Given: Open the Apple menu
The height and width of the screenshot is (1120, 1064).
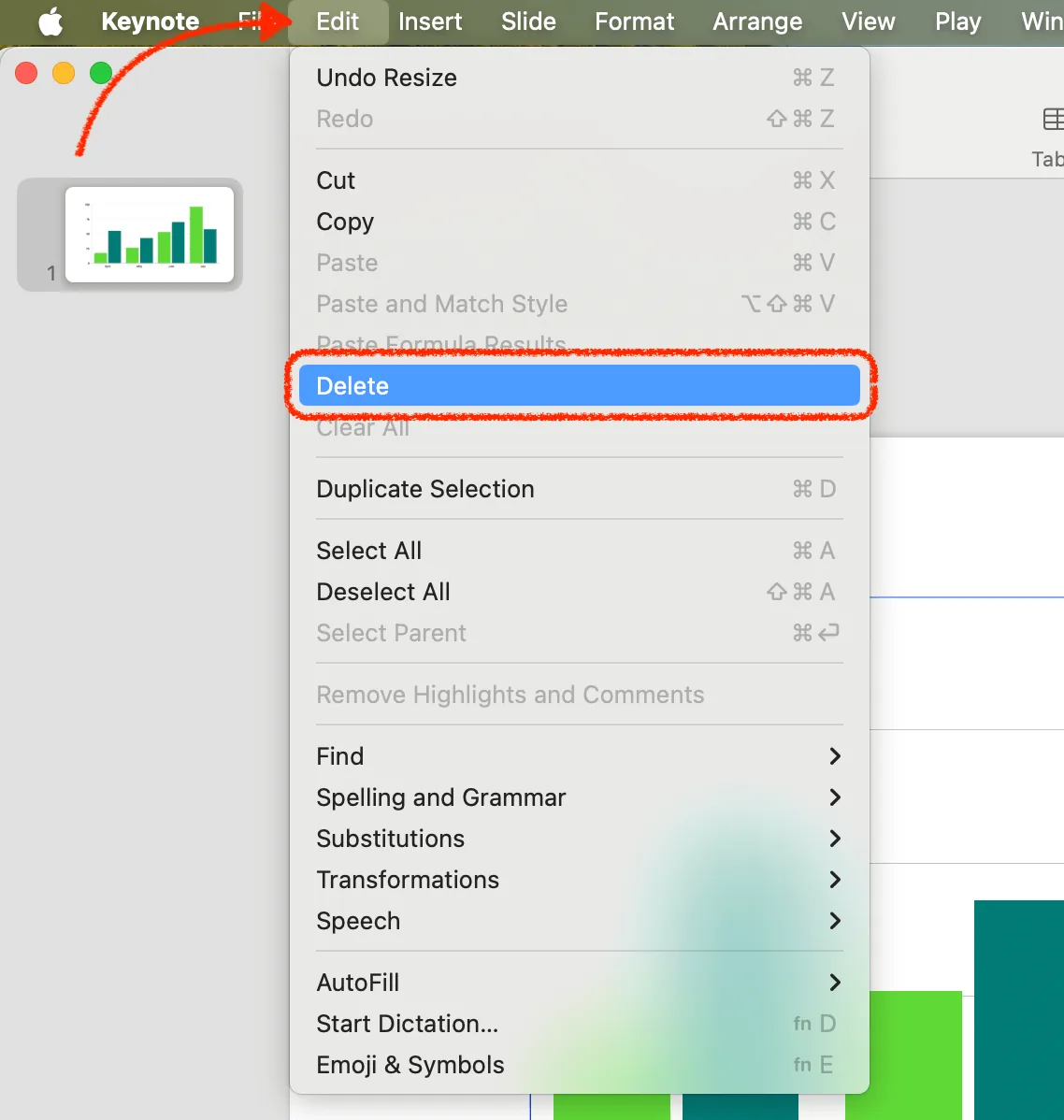Looking at the screenshot, I should pos(50,22).
